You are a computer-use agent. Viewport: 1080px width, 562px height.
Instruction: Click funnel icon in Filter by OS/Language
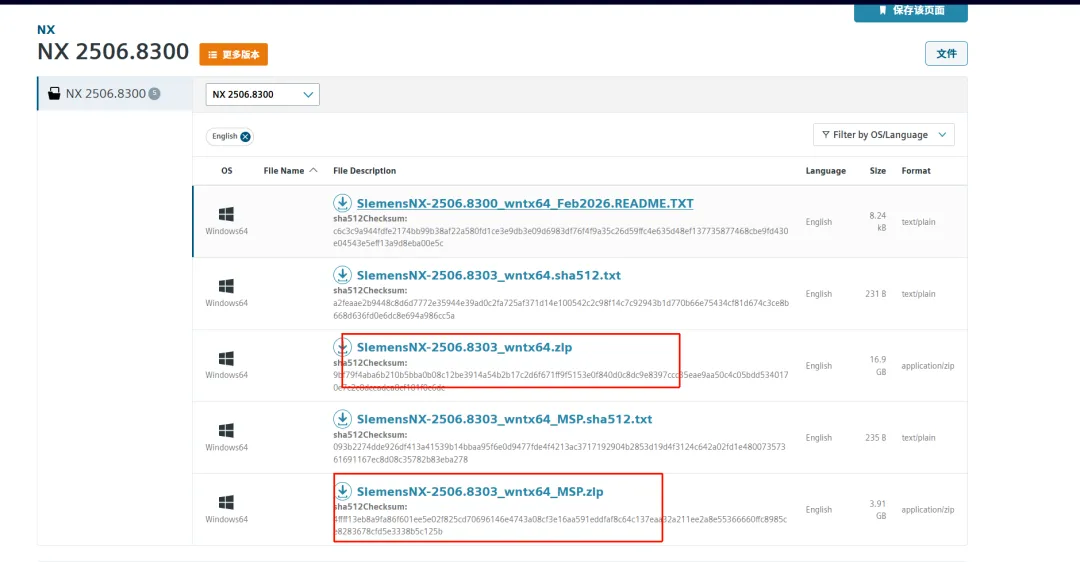pos(825,135)
